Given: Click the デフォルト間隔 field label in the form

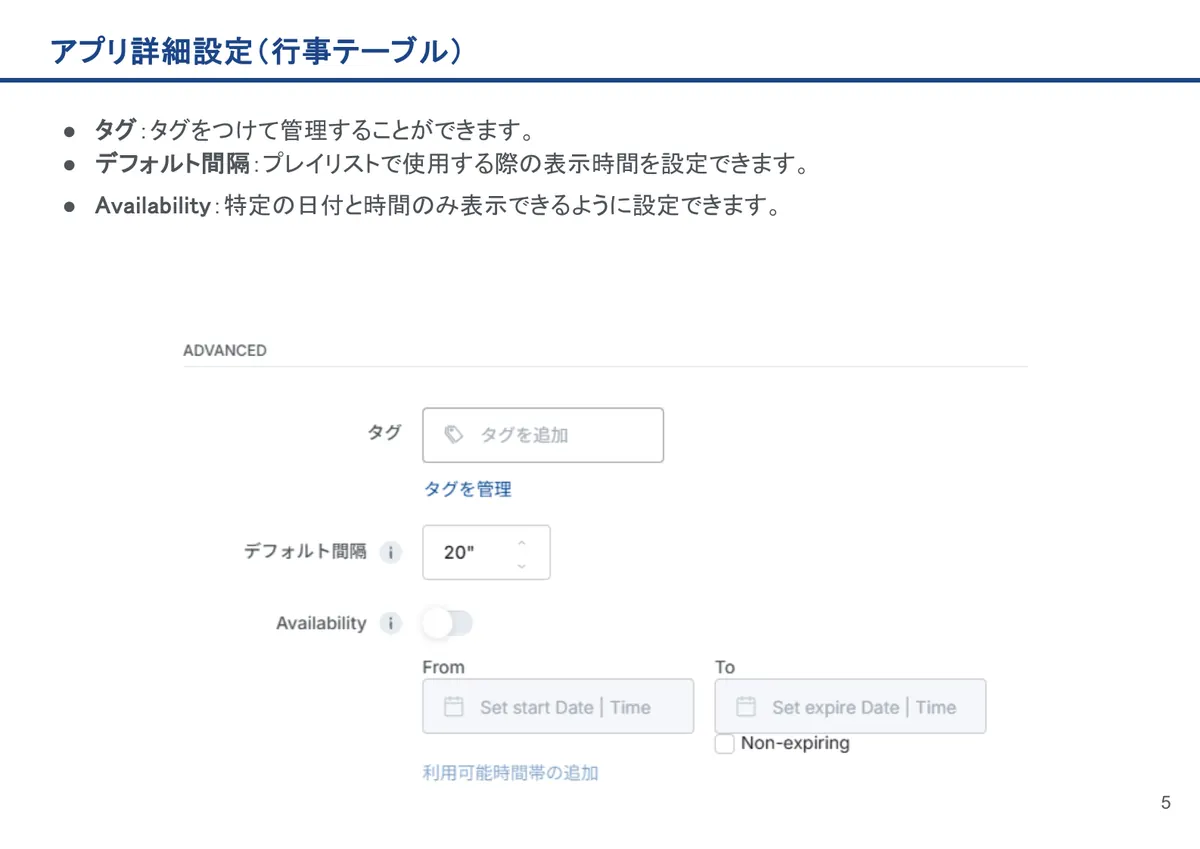Looking at the screenshot, I should point(305,551).
